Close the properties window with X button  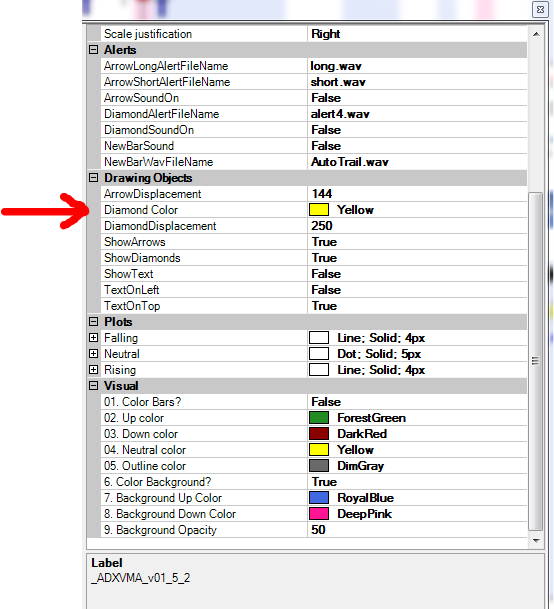pyautogui.click(x=540, y=9)
